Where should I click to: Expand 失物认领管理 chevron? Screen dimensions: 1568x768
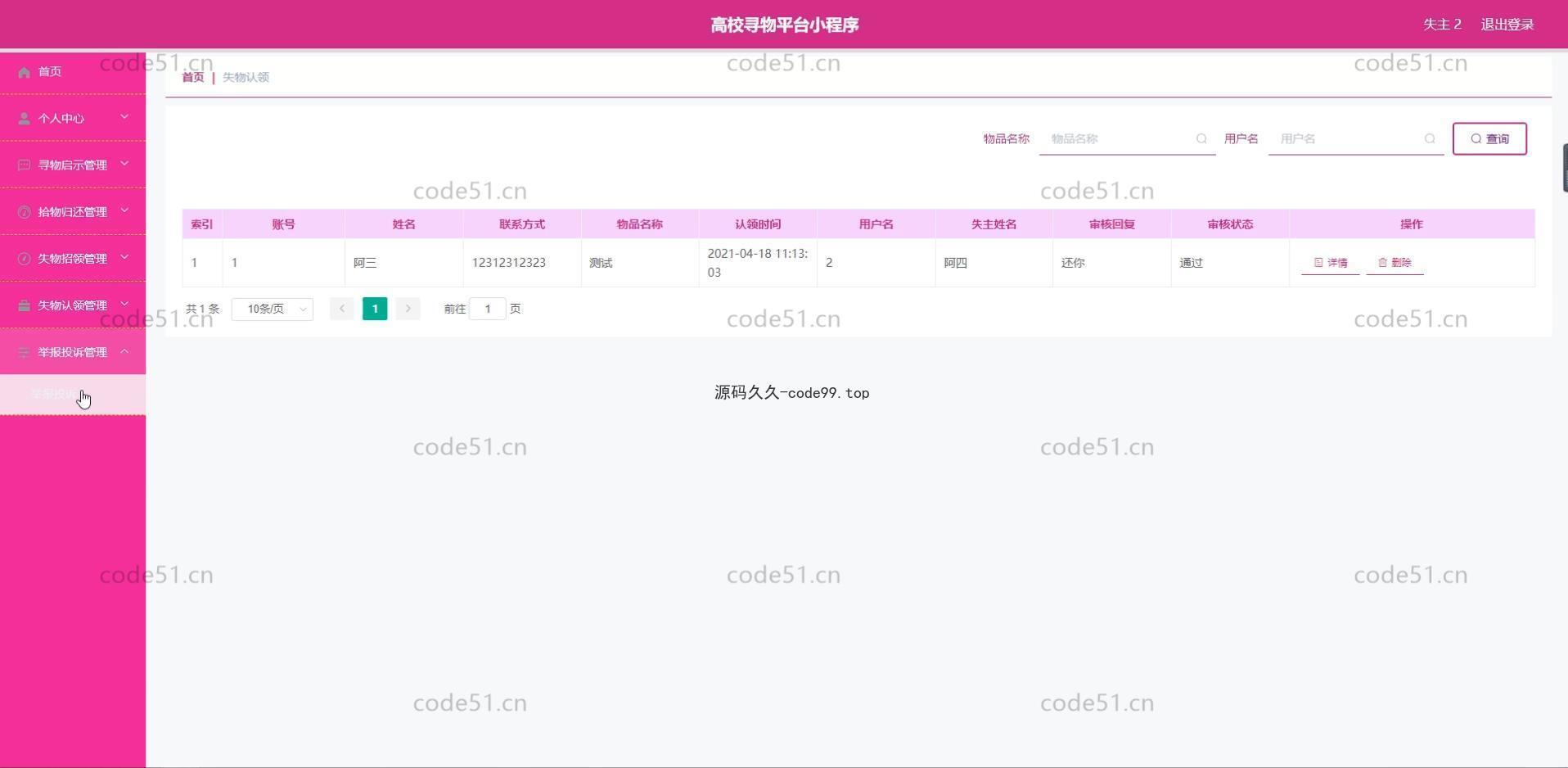(x=124, y=304)
